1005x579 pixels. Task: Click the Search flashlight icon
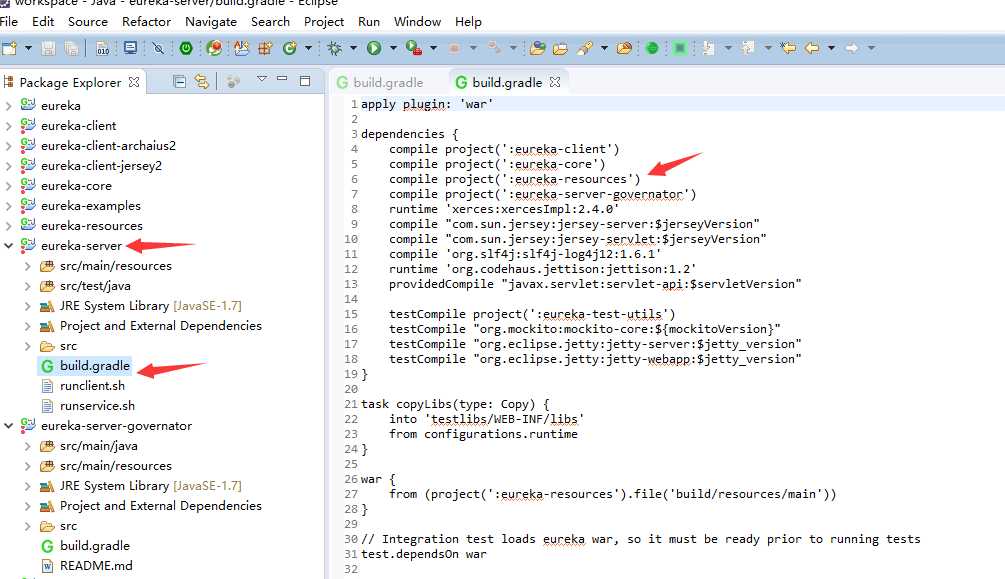pos(585,48)
